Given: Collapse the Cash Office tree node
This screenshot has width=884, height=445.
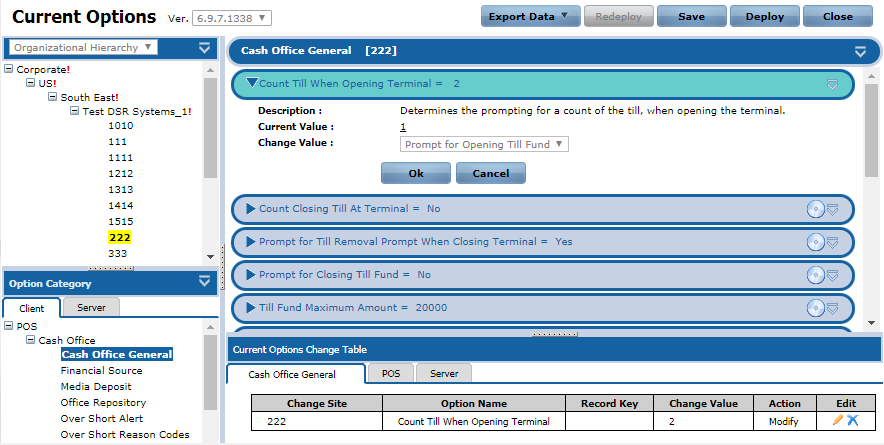Looking at the screenshot, I should (x=30, y=340).
